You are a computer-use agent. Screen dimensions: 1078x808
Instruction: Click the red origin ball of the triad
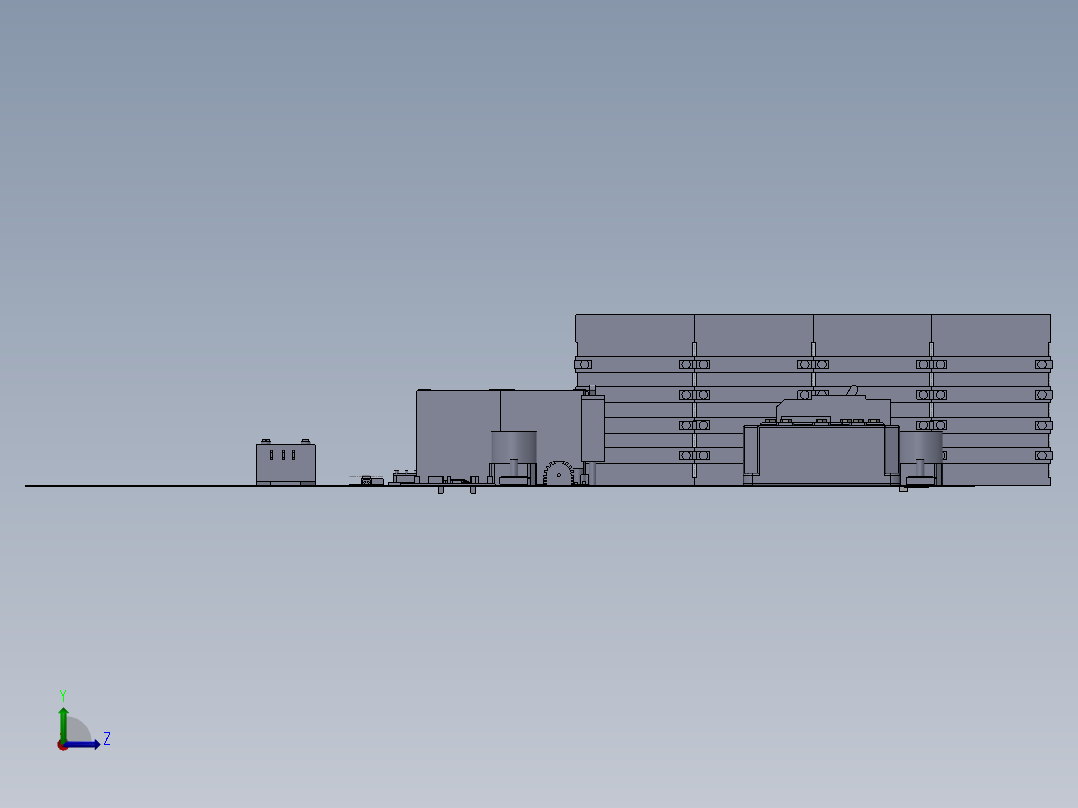[63, 745]
